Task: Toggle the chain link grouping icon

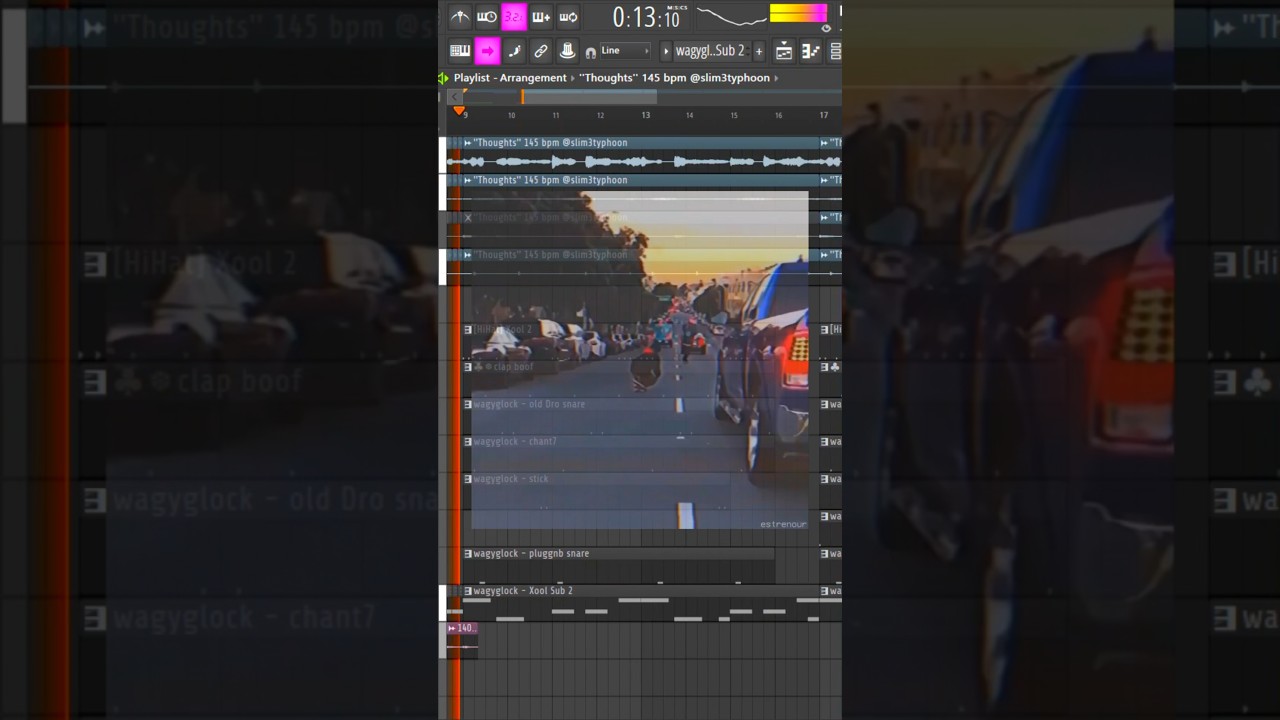Action: [x=541, y=50]
